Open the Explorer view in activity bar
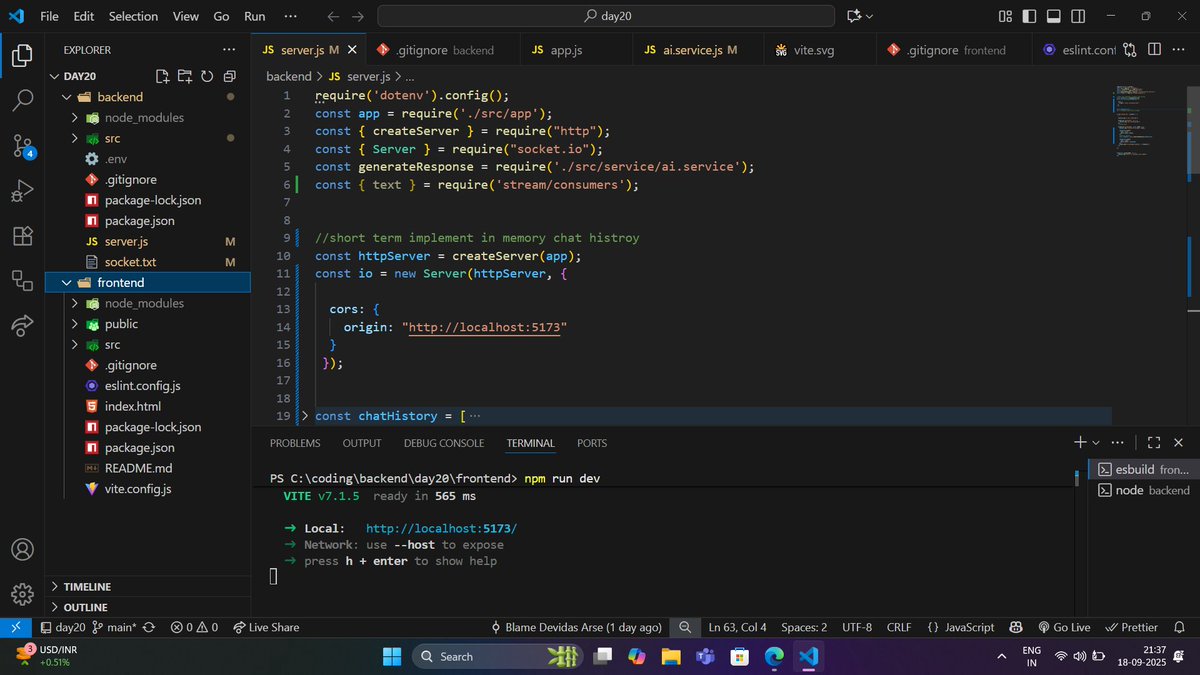This screenshot has width=1200, height=675. [22, 56]
